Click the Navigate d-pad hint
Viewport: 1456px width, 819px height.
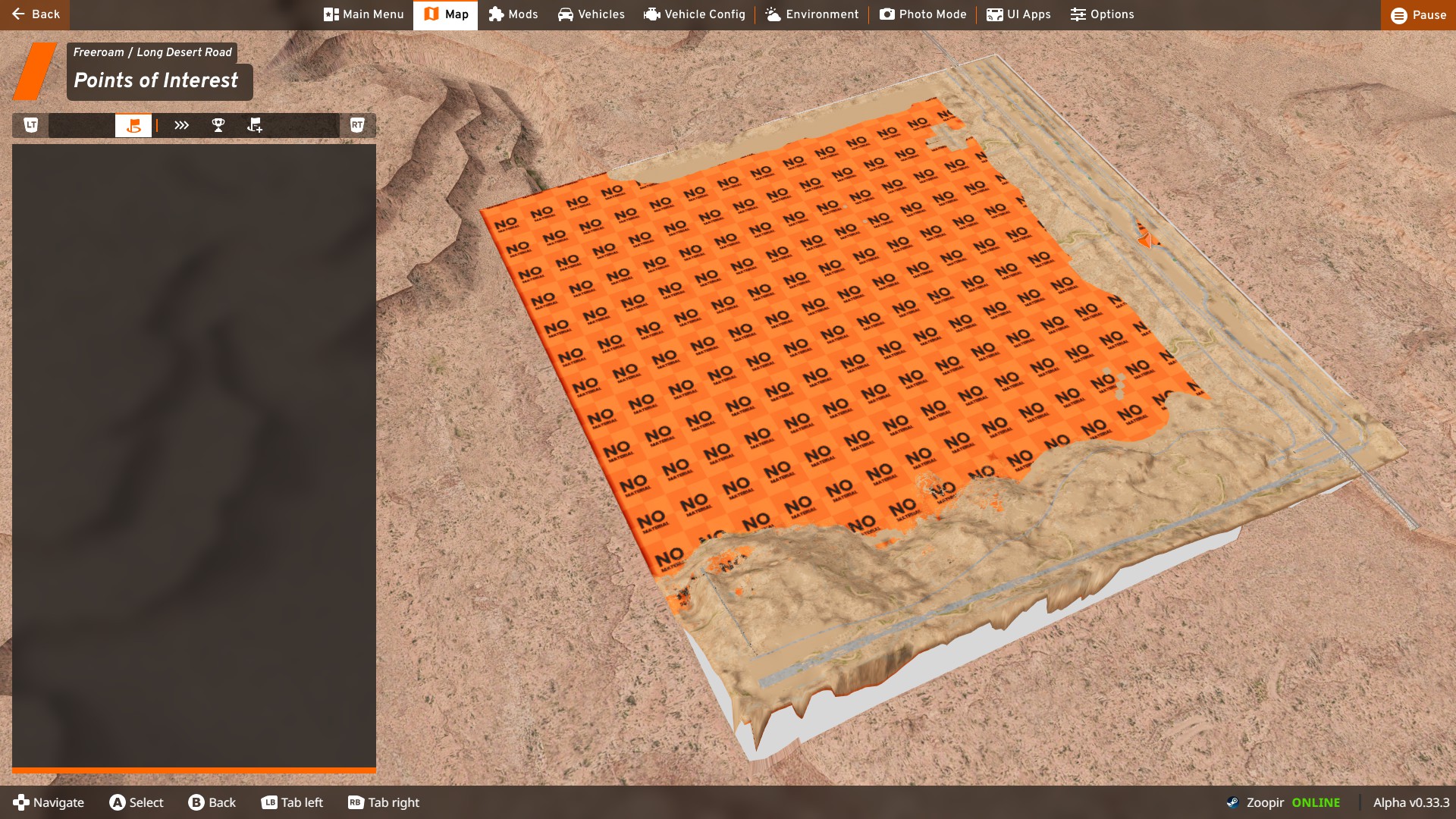[x=49, y=802]
